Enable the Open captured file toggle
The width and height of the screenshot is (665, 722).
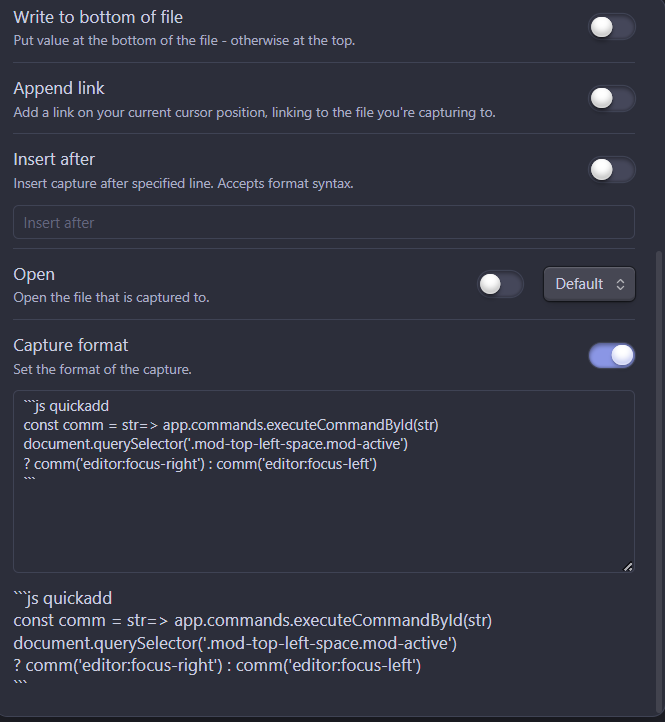[500, 284]
